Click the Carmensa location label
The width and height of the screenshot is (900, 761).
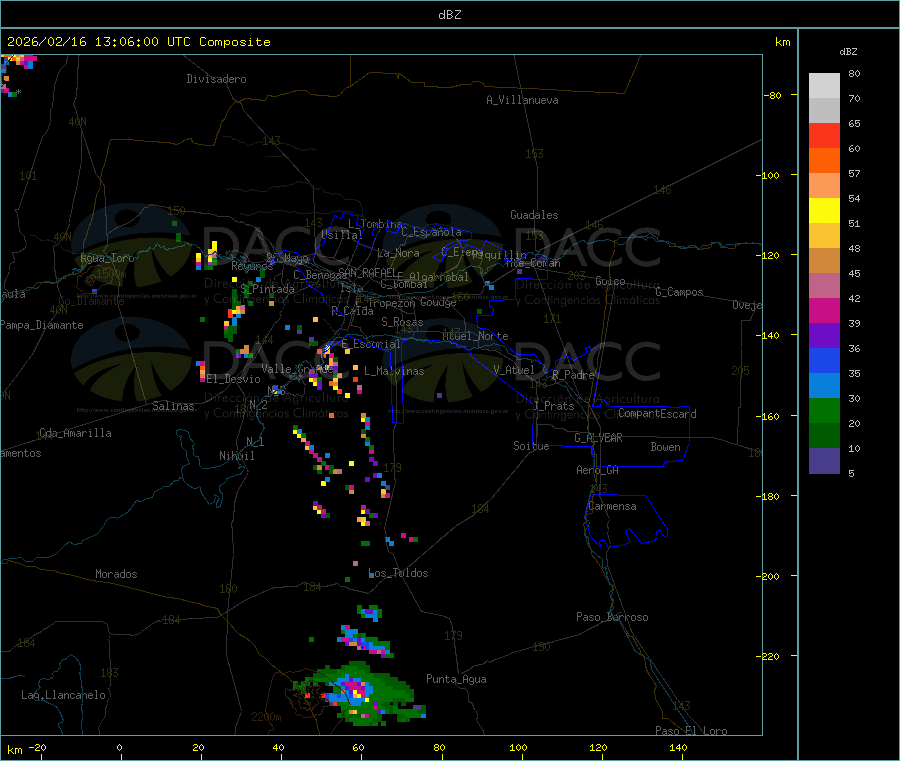point(612,506)
